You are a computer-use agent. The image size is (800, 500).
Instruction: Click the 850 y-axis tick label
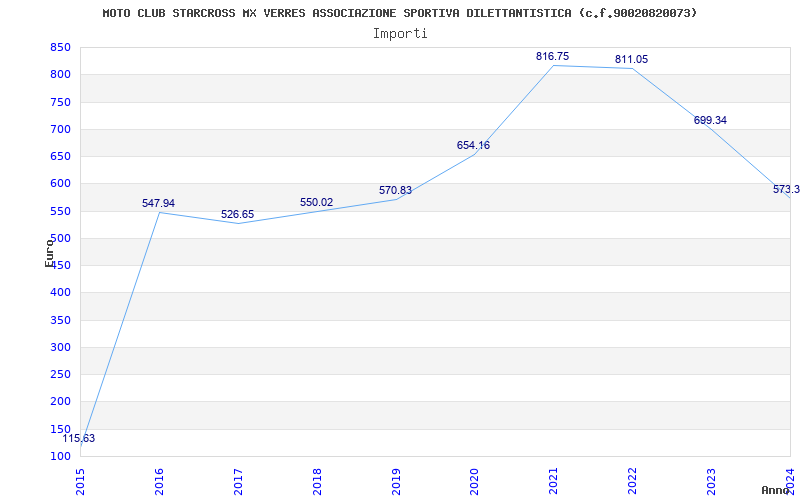point(60,48)
